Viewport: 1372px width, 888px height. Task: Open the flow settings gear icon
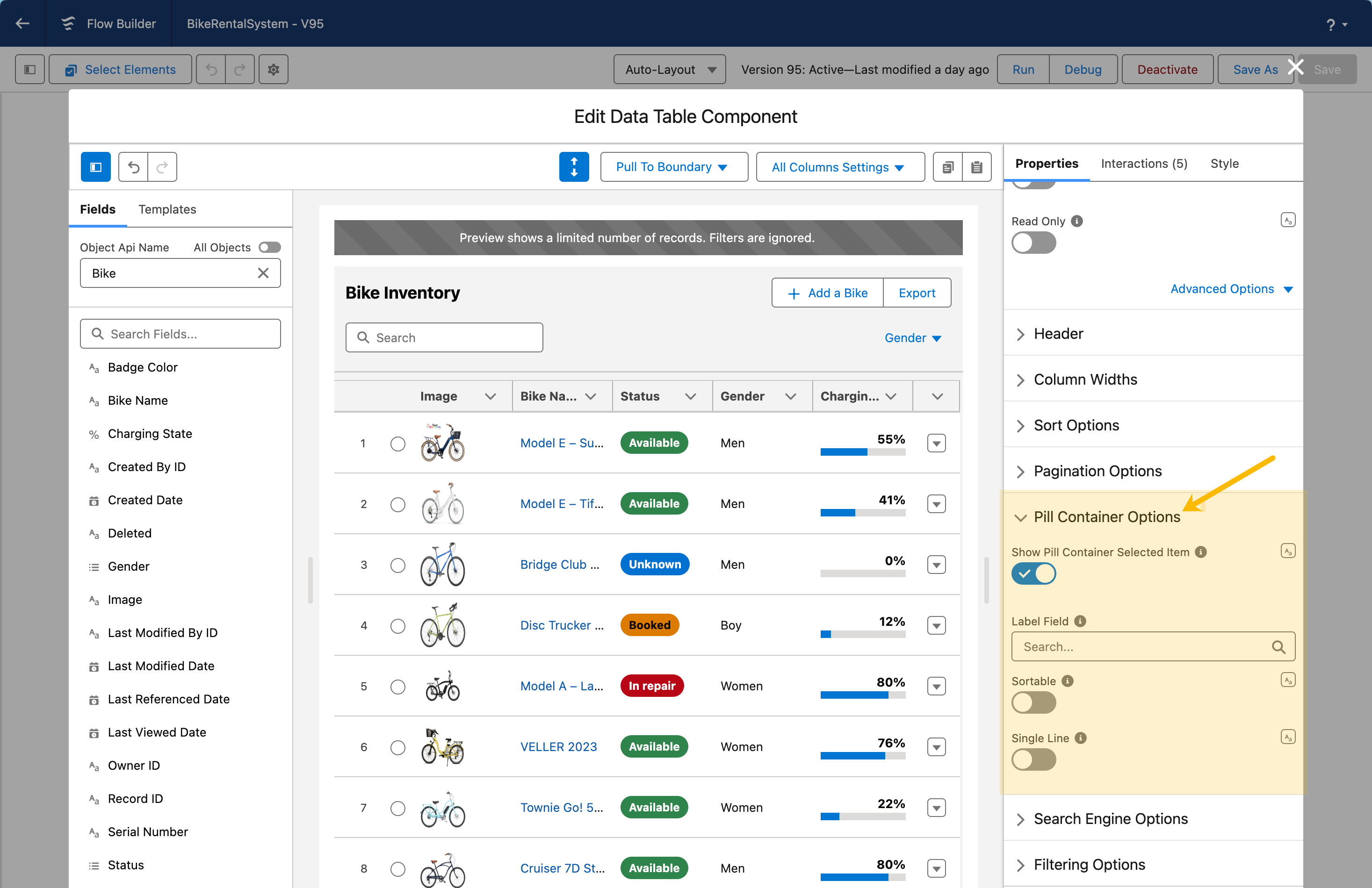pos(273,70)
